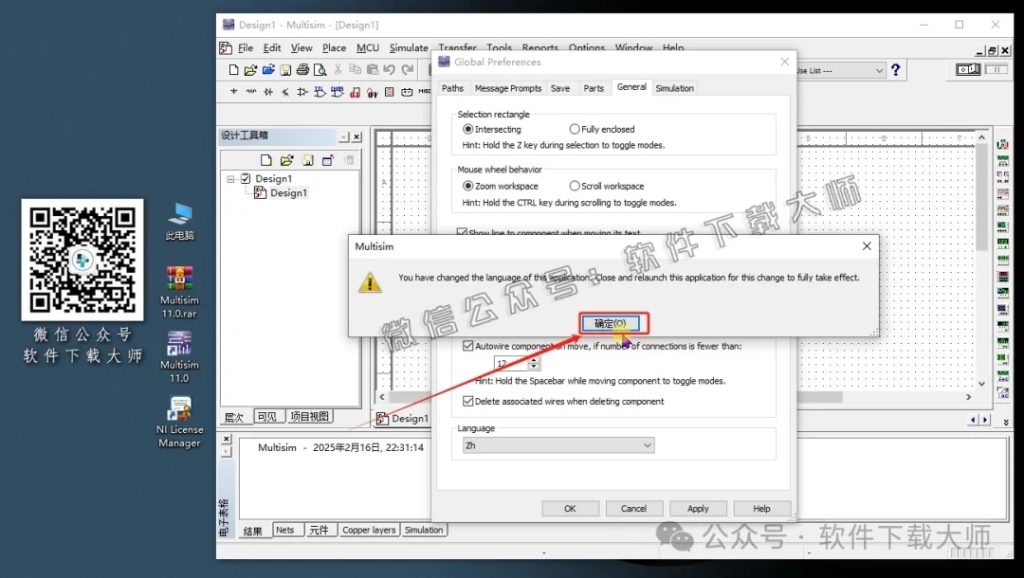Select the Diode component toolbar icon

click(268, 92)
